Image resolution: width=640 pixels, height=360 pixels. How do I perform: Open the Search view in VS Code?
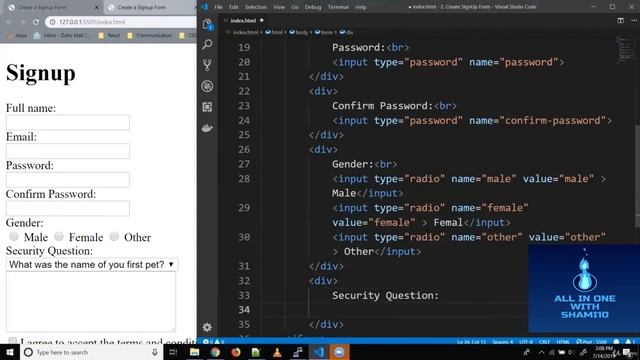pyautogui.click(x=207, y=44)
